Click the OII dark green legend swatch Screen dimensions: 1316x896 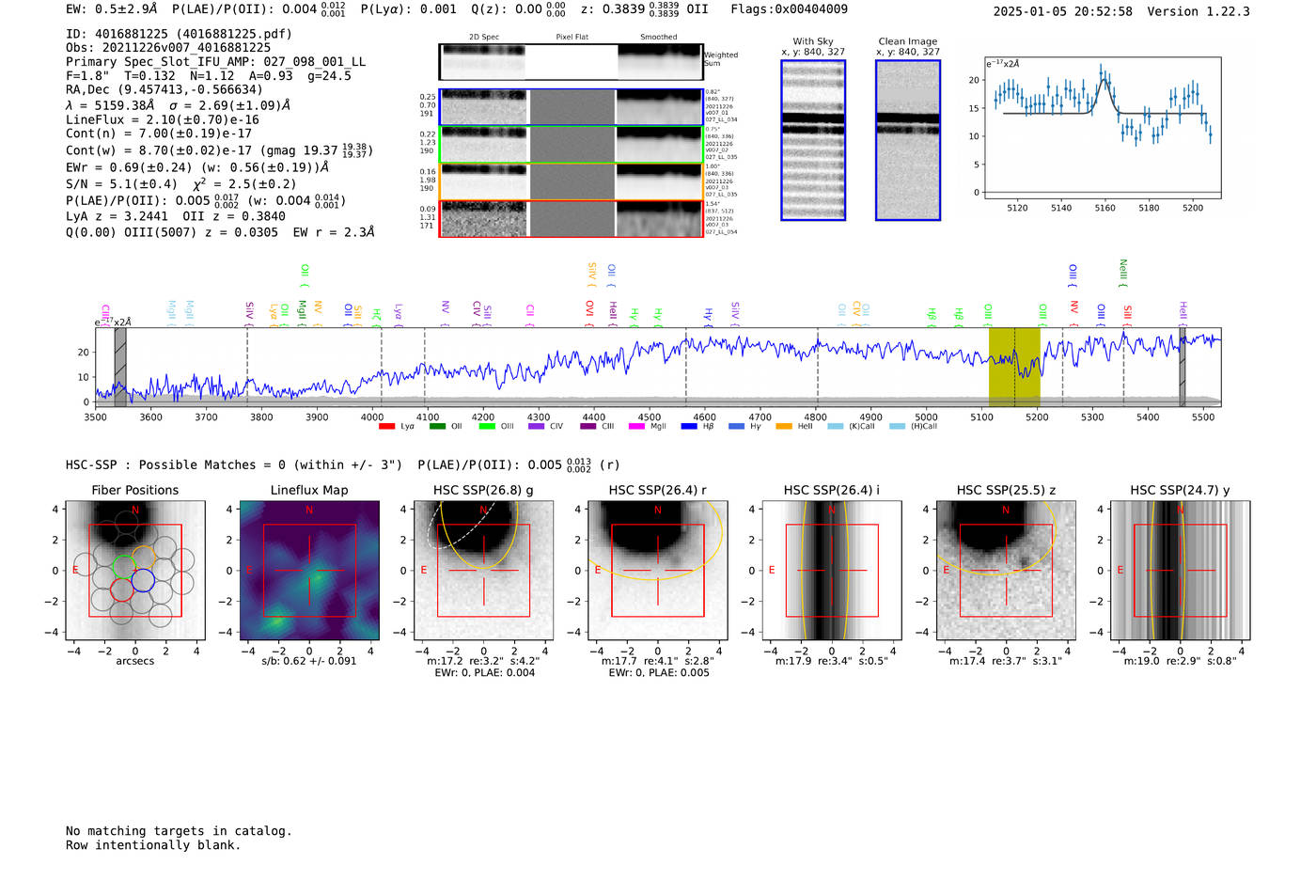pyautogui.click(x=436, y=427)
